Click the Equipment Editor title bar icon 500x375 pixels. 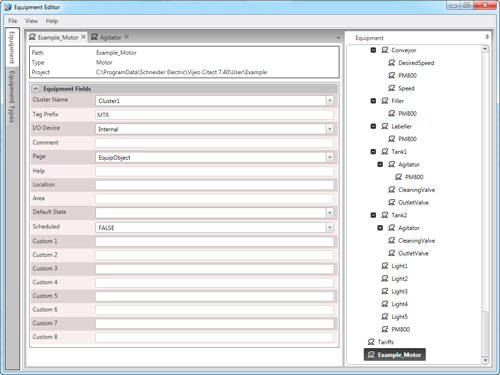point(8,7)
